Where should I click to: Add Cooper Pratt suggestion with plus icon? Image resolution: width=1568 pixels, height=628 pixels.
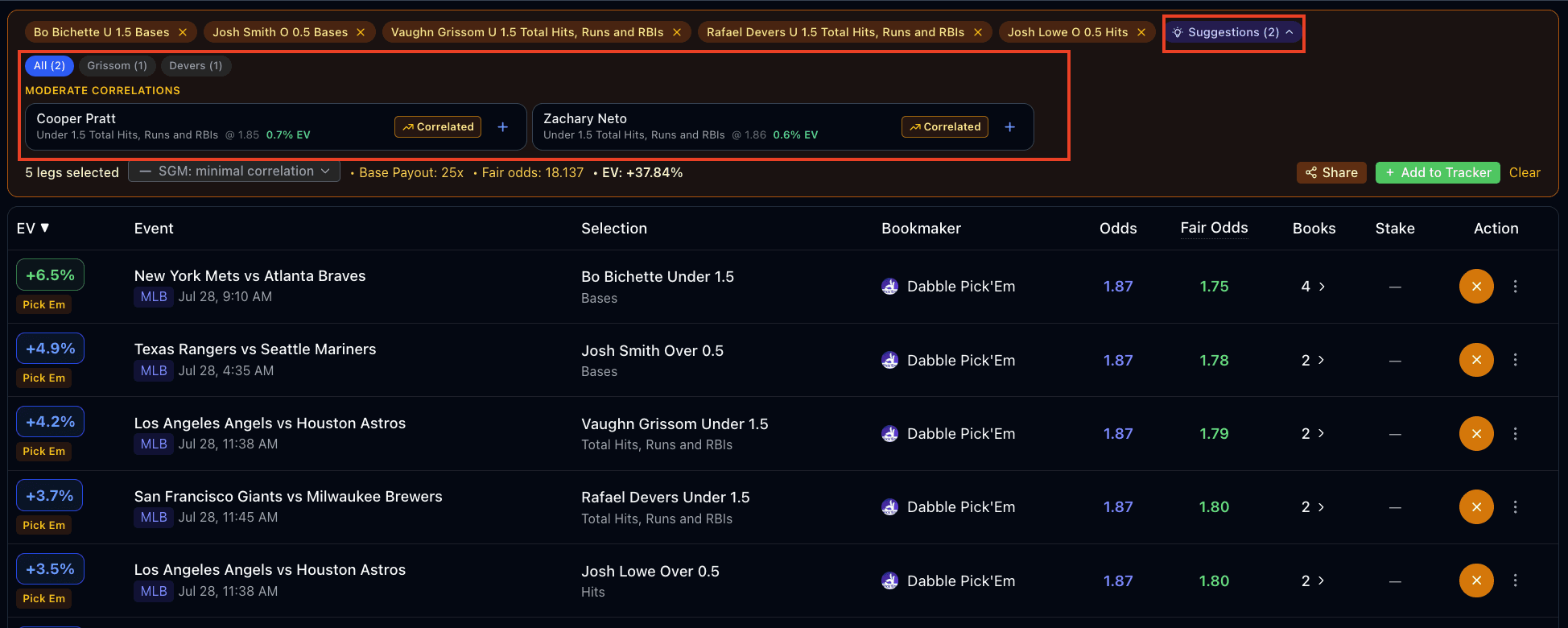coord(503,127)
